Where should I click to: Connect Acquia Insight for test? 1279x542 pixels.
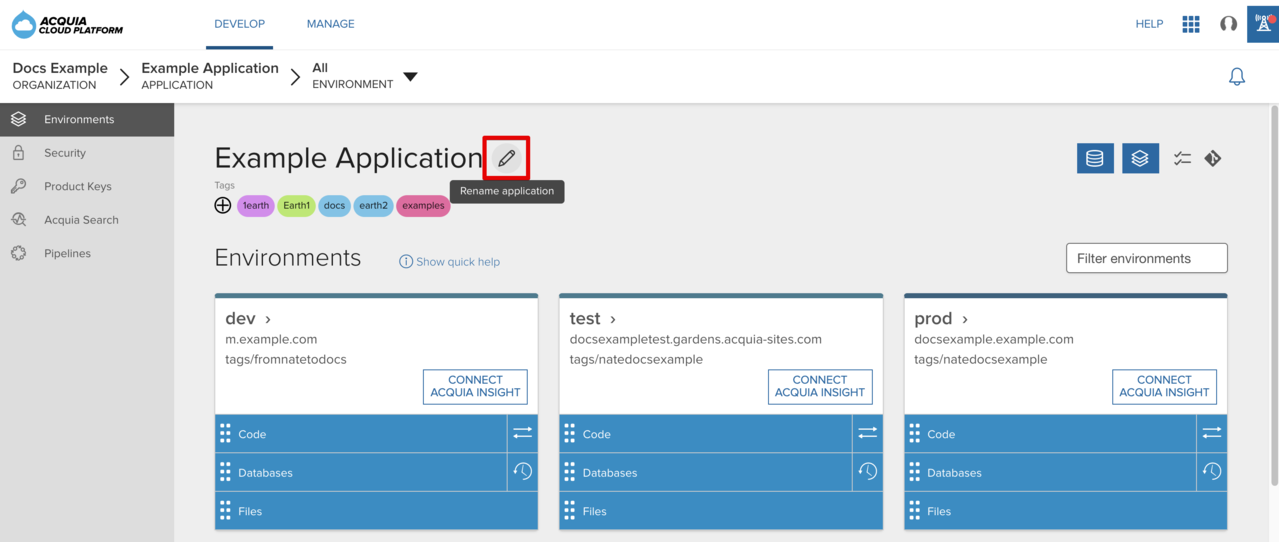tap(820, 387)
